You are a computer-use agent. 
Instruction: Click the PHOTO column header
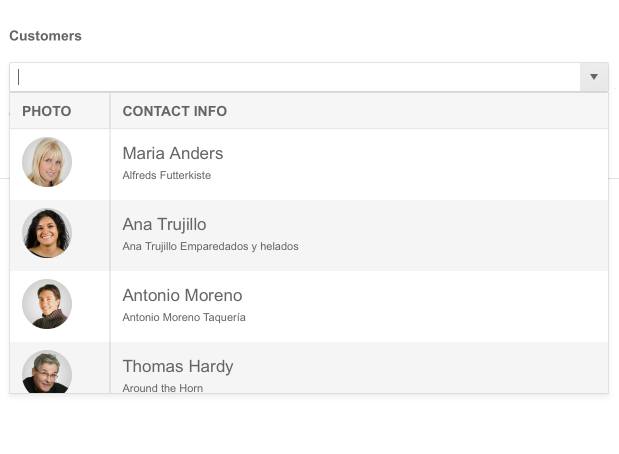[47, 111]
